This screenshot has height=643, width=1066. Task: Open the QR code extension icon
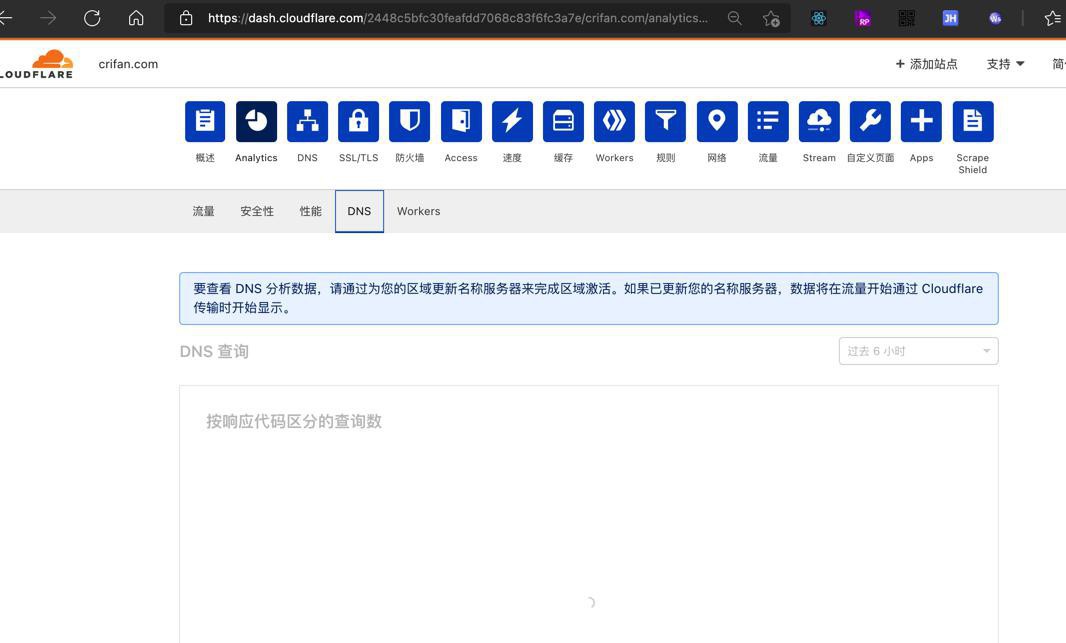(x=906, y=18)
